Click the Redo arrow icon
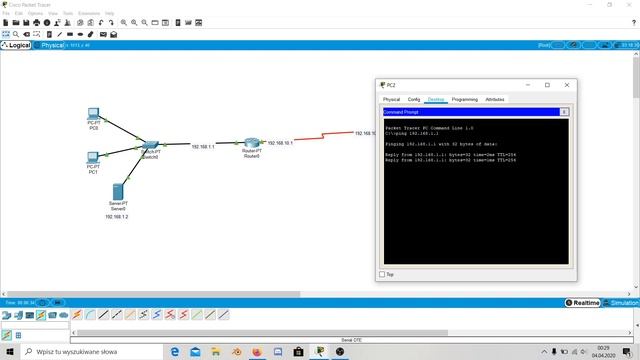This screenshot has height=360, width=640. [111, 23]
